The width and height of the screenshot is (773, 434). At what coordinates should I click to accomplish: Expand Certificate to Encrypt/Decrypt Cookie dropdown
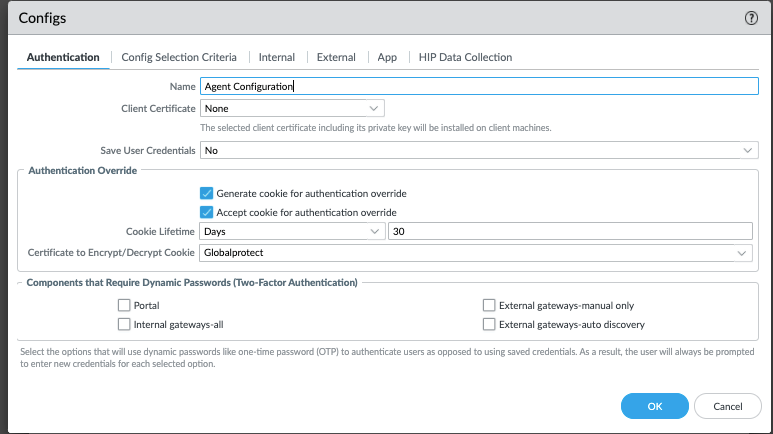(479, 254)
